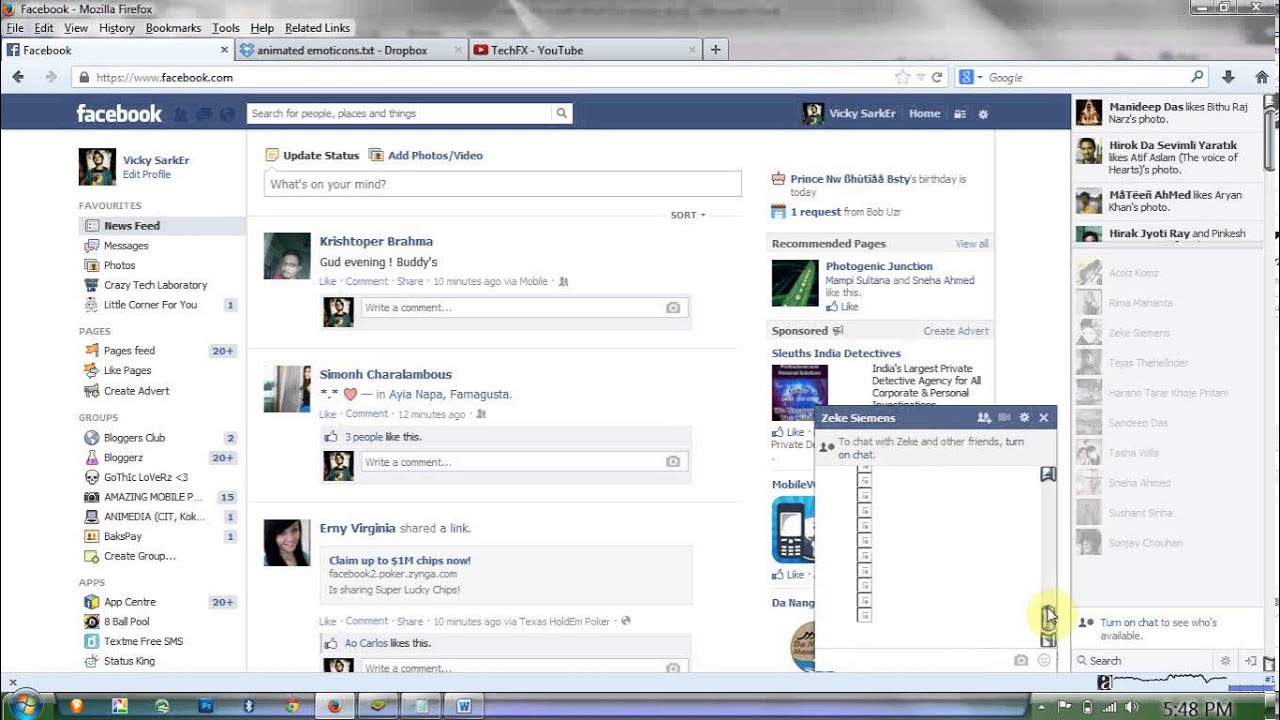The image size is (1280, 720).
Task: Open chat sidebar options gear
Action: [1225, 661]
